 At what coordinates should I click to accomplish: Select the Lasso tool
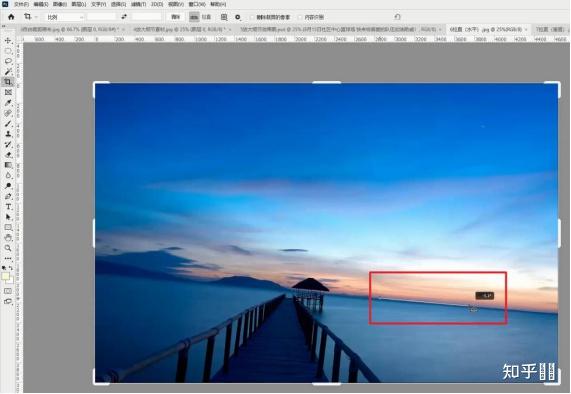pyautogui.click(x=8, y=61)
